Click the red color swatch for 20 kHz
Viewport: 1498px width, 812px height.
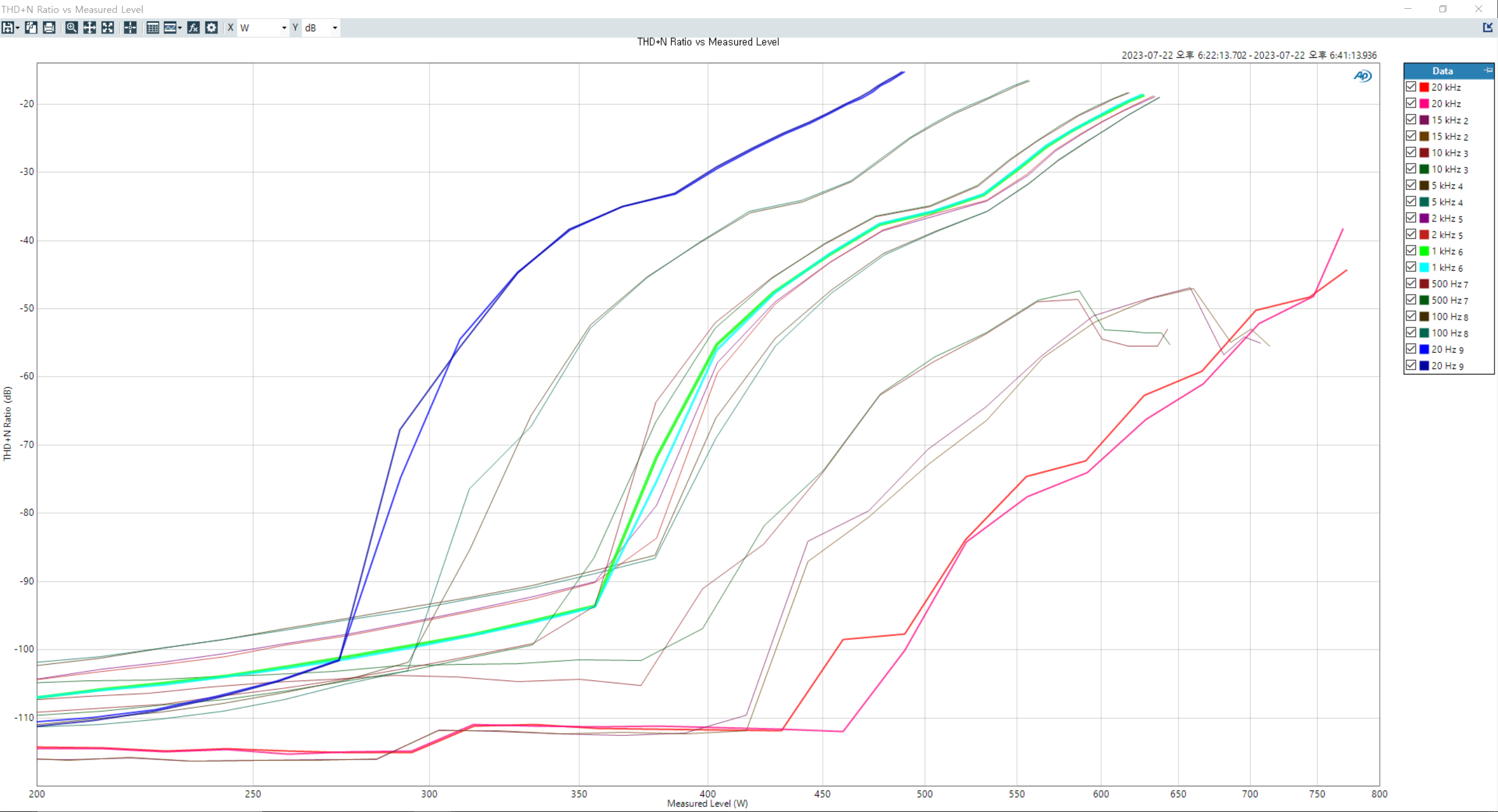click(1424, 87)
